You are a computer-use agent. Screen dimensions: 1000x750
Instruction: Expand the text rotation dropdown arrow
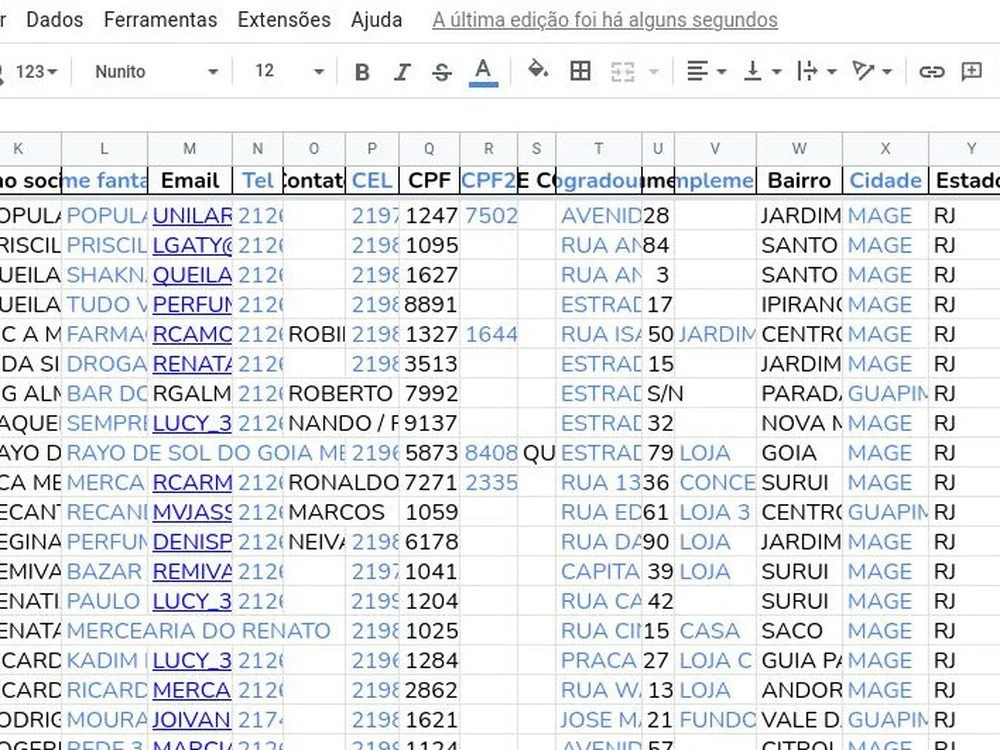tap(887, 71)
